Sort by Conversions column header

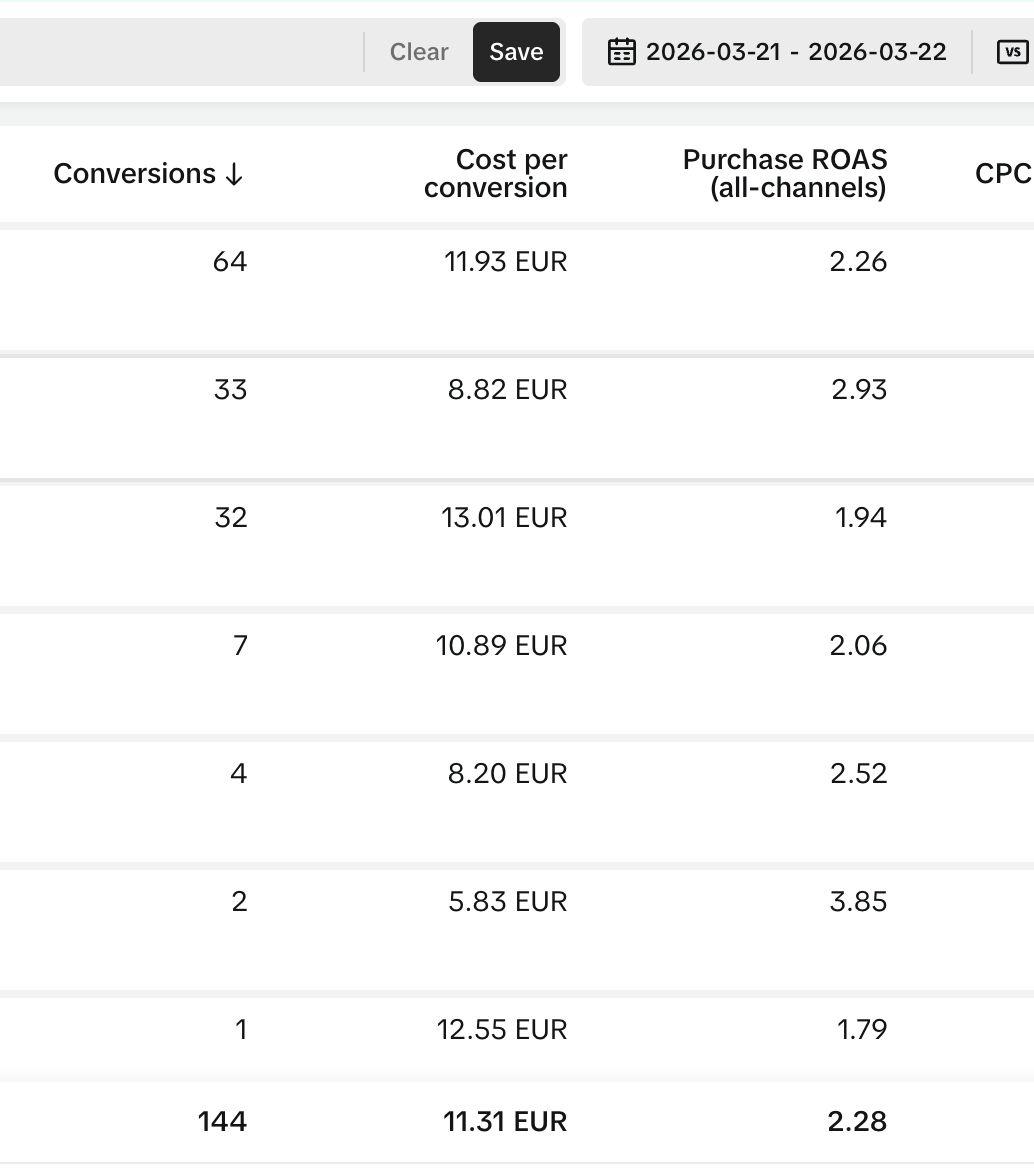tap(135, 174)
